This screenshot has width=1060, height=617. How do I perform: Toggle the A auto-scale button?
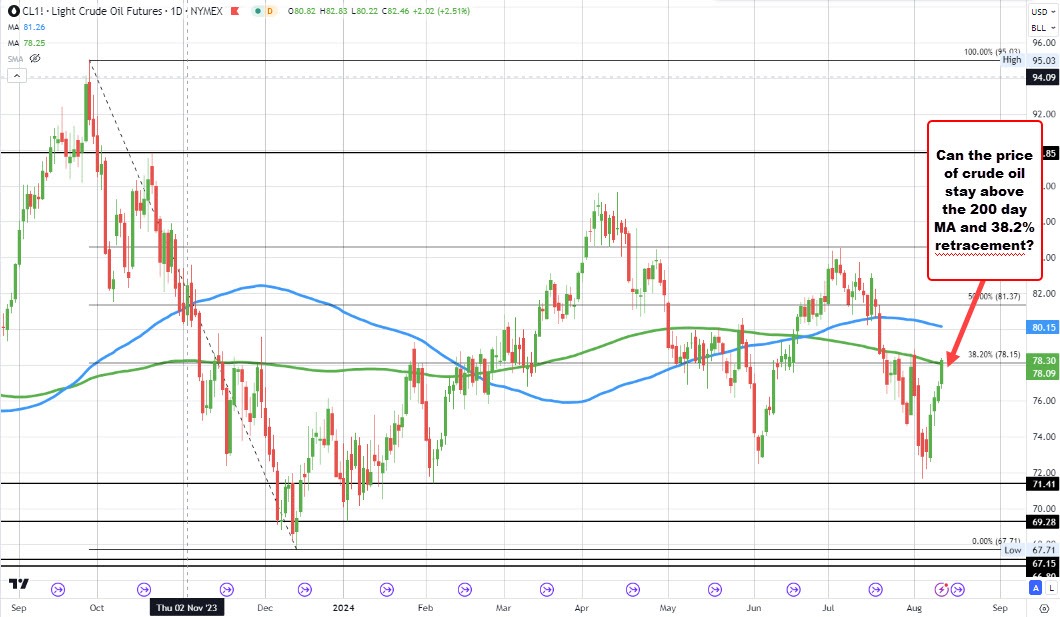coord(1035,588)
